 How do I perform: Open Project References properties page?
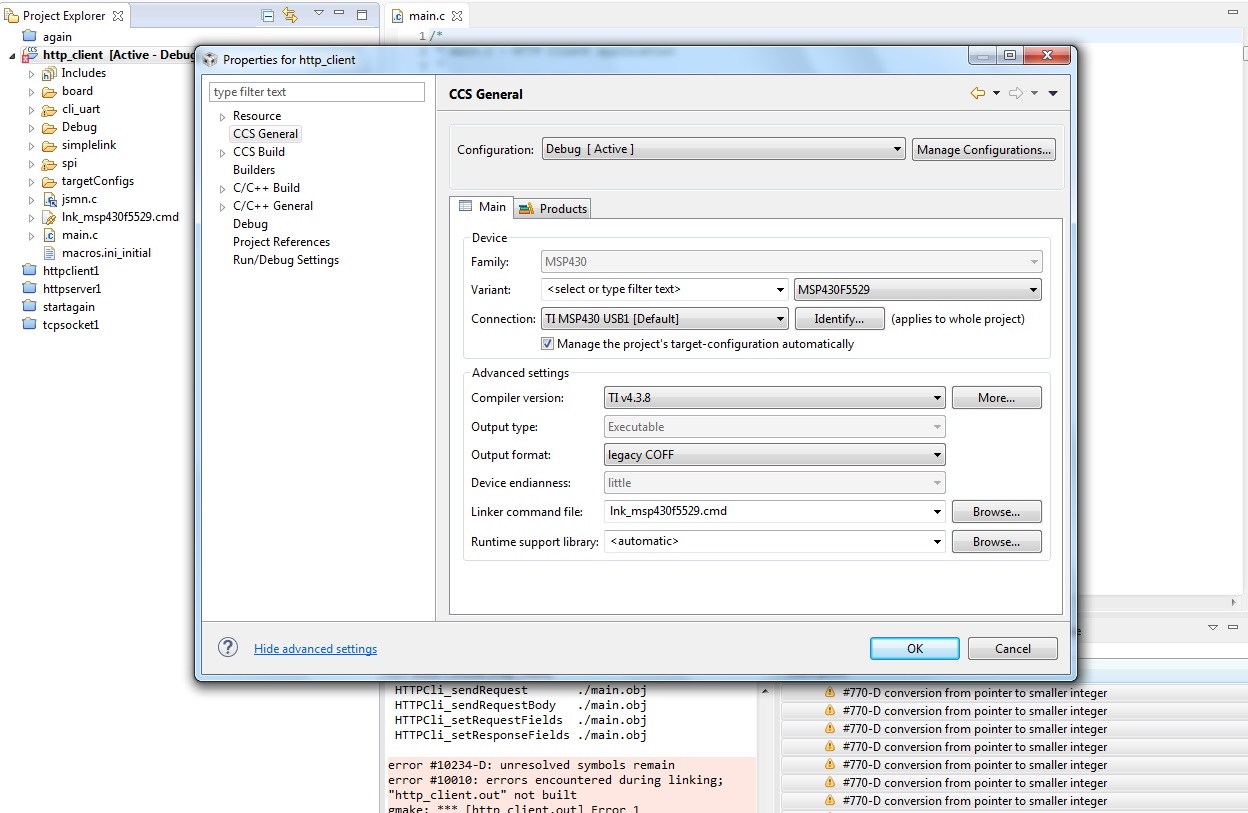(x=281, y=242)
